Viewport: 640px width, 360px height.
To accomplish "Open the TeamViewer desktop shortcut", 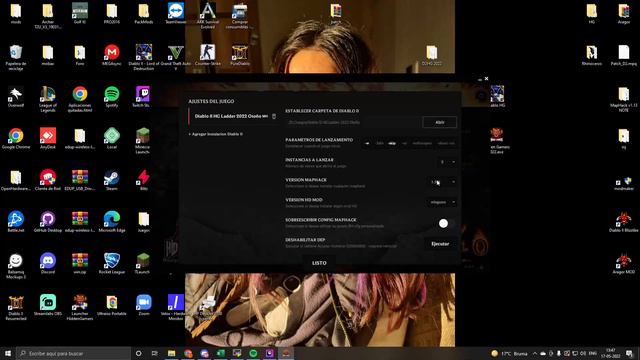I will point(176,13).
